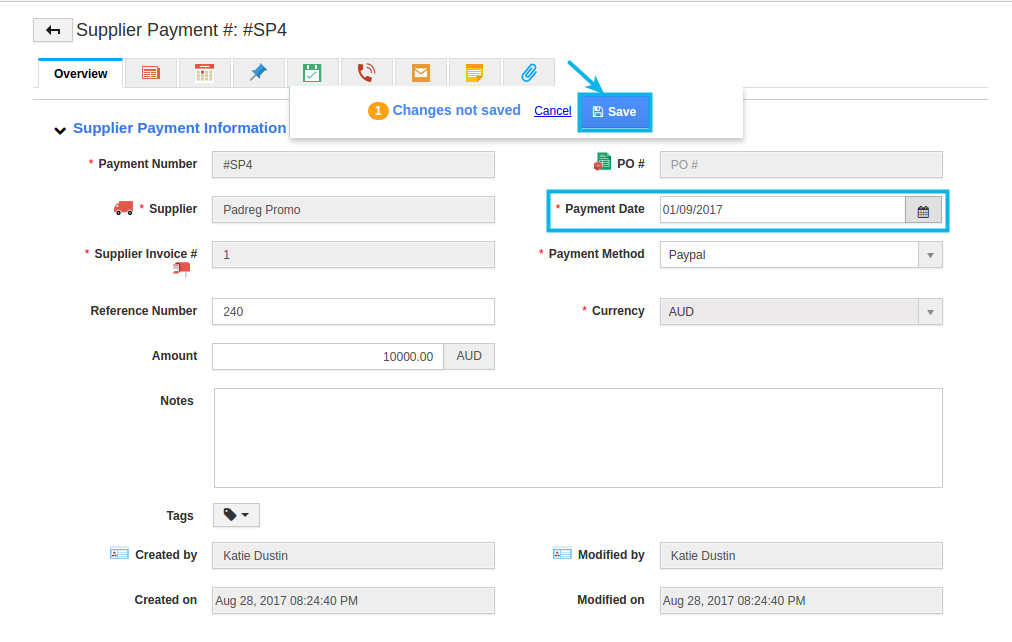Switch to the Overview tab

click(x=81, y=74)
